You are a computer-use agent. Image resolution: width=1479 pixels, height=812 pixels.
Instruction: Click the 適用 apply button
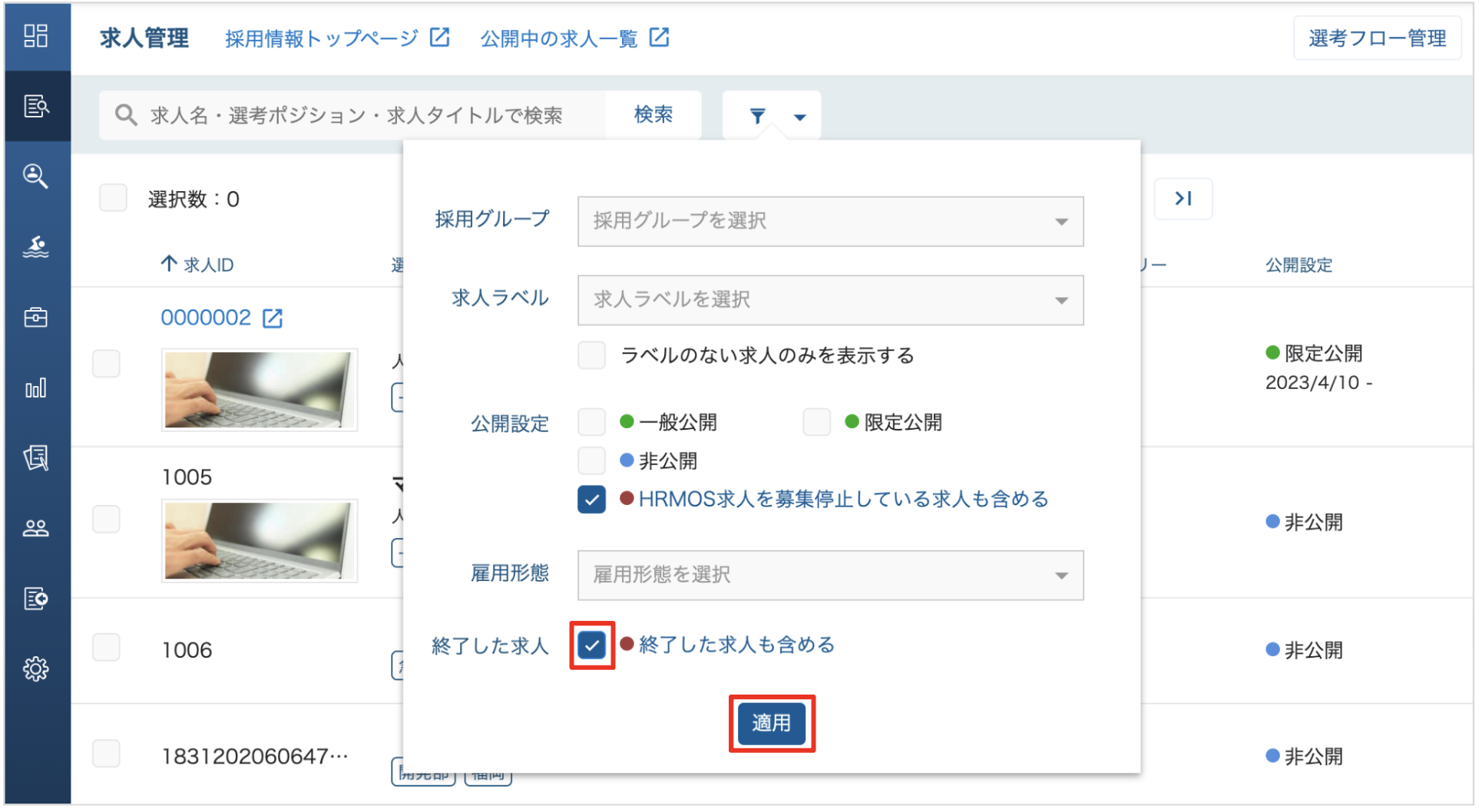[773, 725]
